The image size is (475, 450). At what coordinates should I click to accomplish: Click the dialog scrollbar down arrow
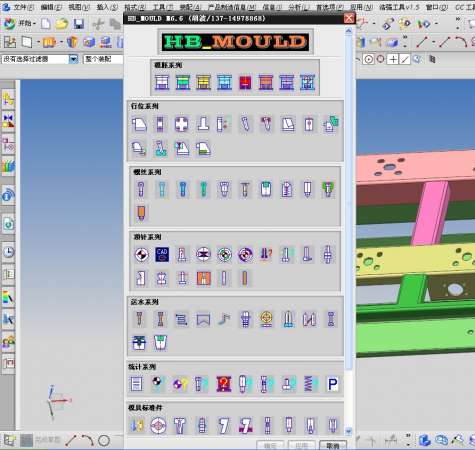(x=349, y=432)
